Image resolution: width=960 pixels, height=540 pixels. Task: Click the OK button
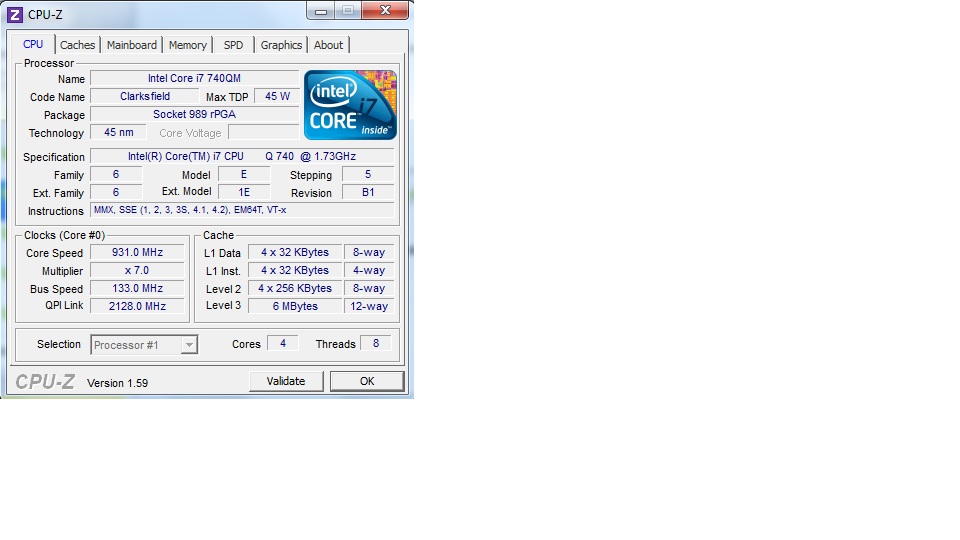coord(367,381)
